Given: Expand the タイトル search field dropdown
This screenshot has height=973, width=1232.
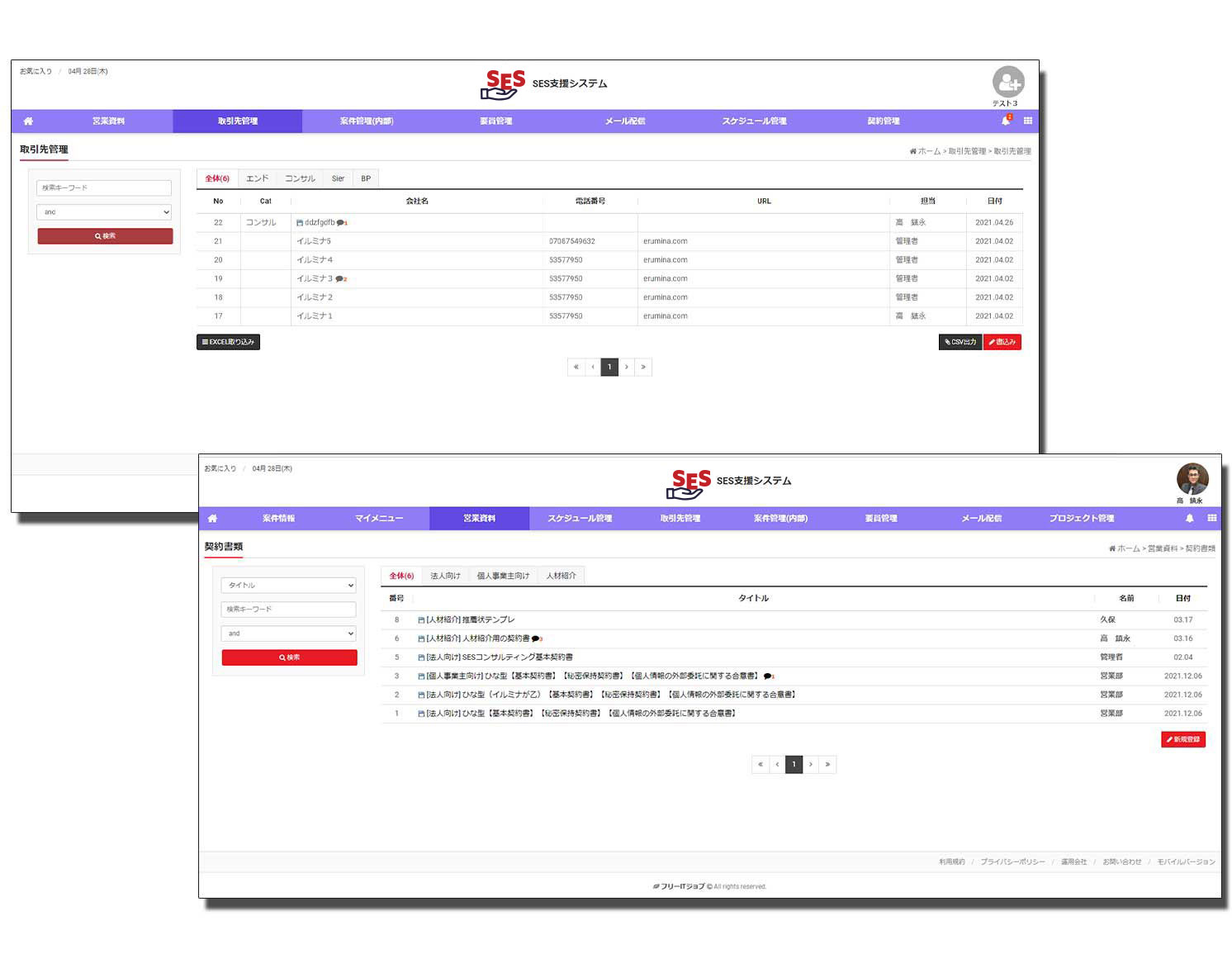Looking at the screenshot, I should click(288, 585).
